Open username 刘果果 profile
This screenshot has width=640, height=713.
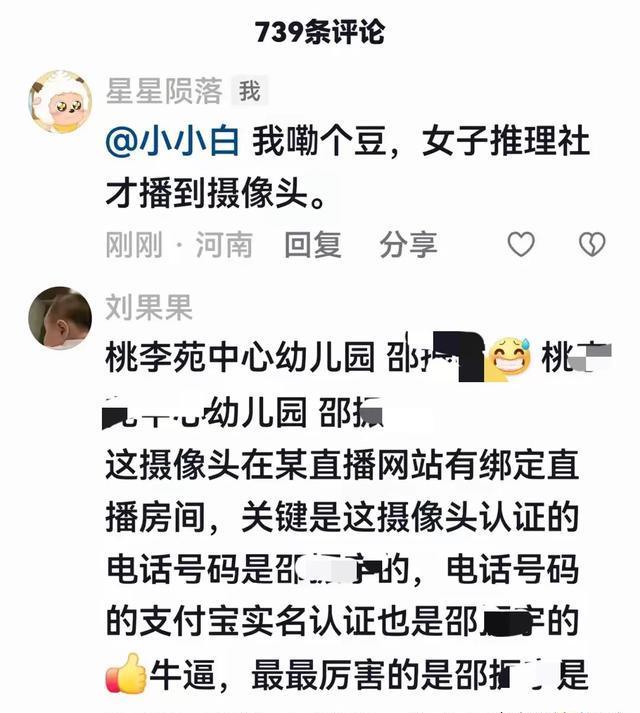pyautogui.click(x=149, y=307)
